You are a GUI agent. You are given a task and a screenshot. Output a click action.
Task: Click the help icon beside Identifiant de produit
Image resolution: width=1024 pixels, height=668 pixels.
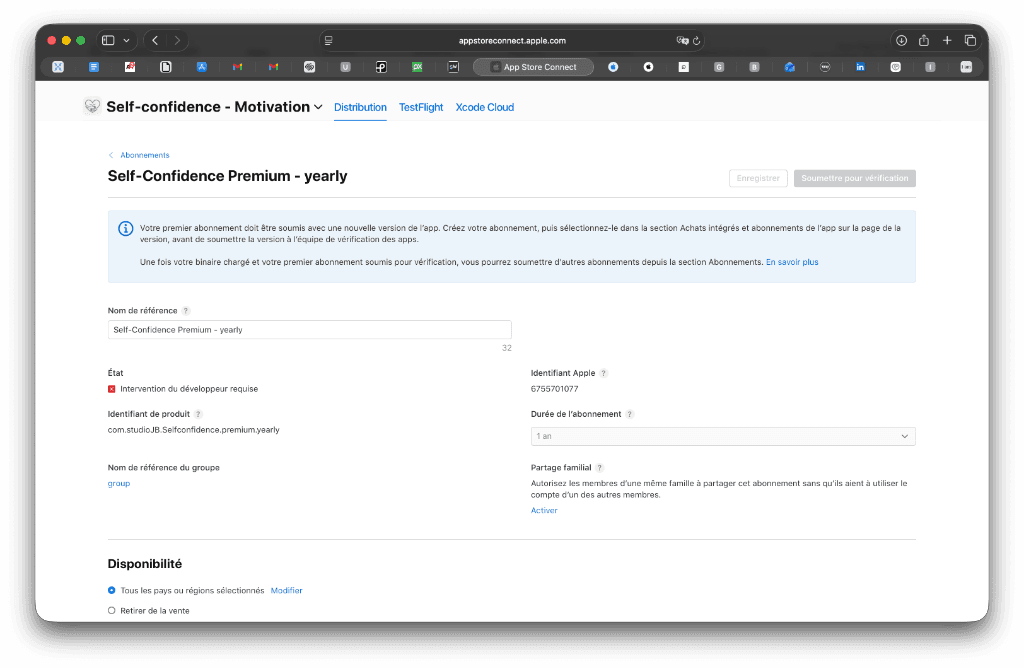tap(198, 414)
